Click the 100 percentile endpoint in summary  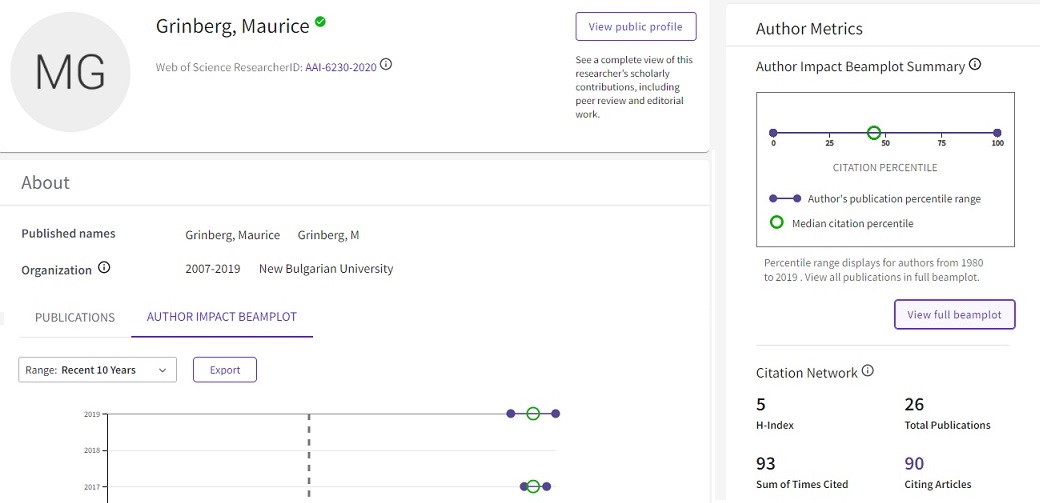click(997, 132)
